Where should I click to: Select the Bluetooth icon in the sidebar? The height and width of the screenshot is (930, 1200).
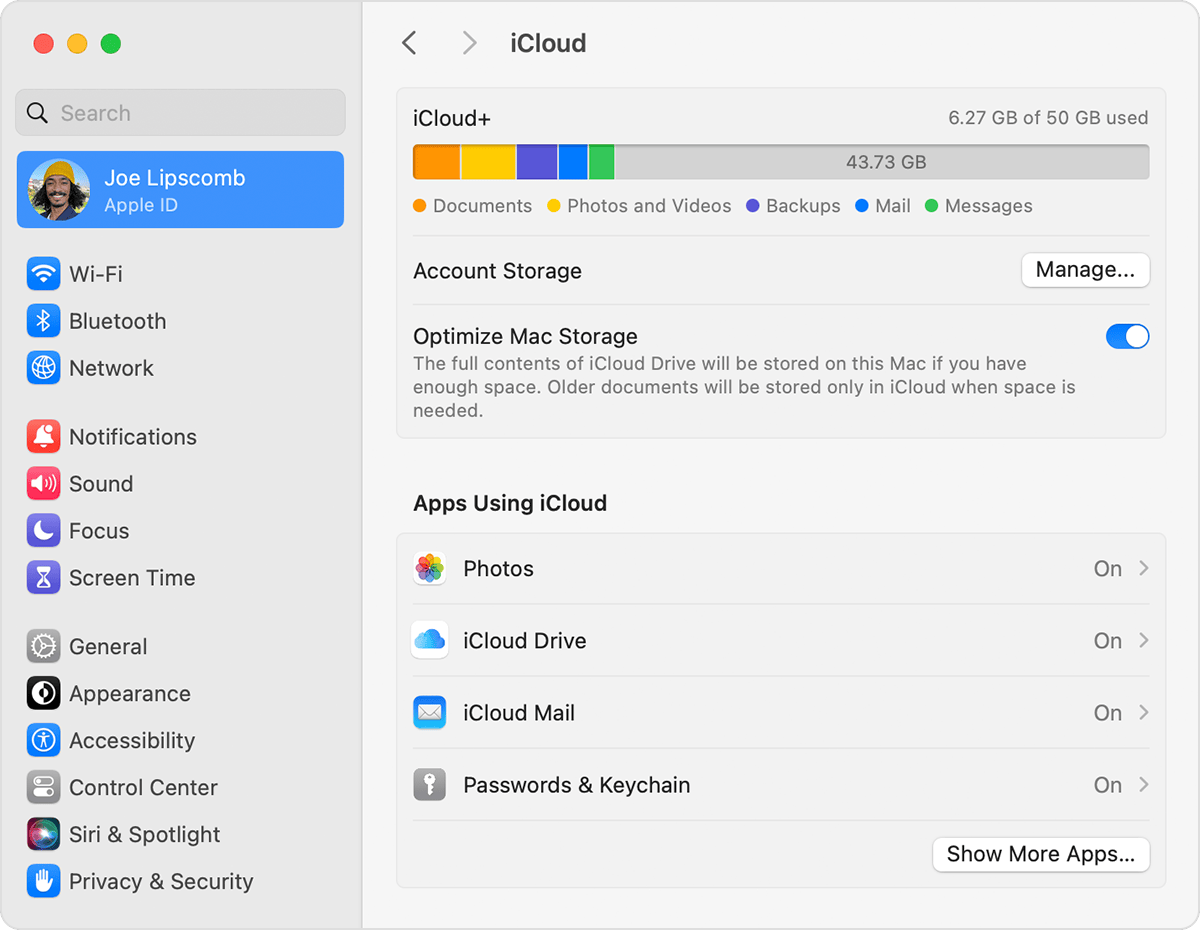44,320
